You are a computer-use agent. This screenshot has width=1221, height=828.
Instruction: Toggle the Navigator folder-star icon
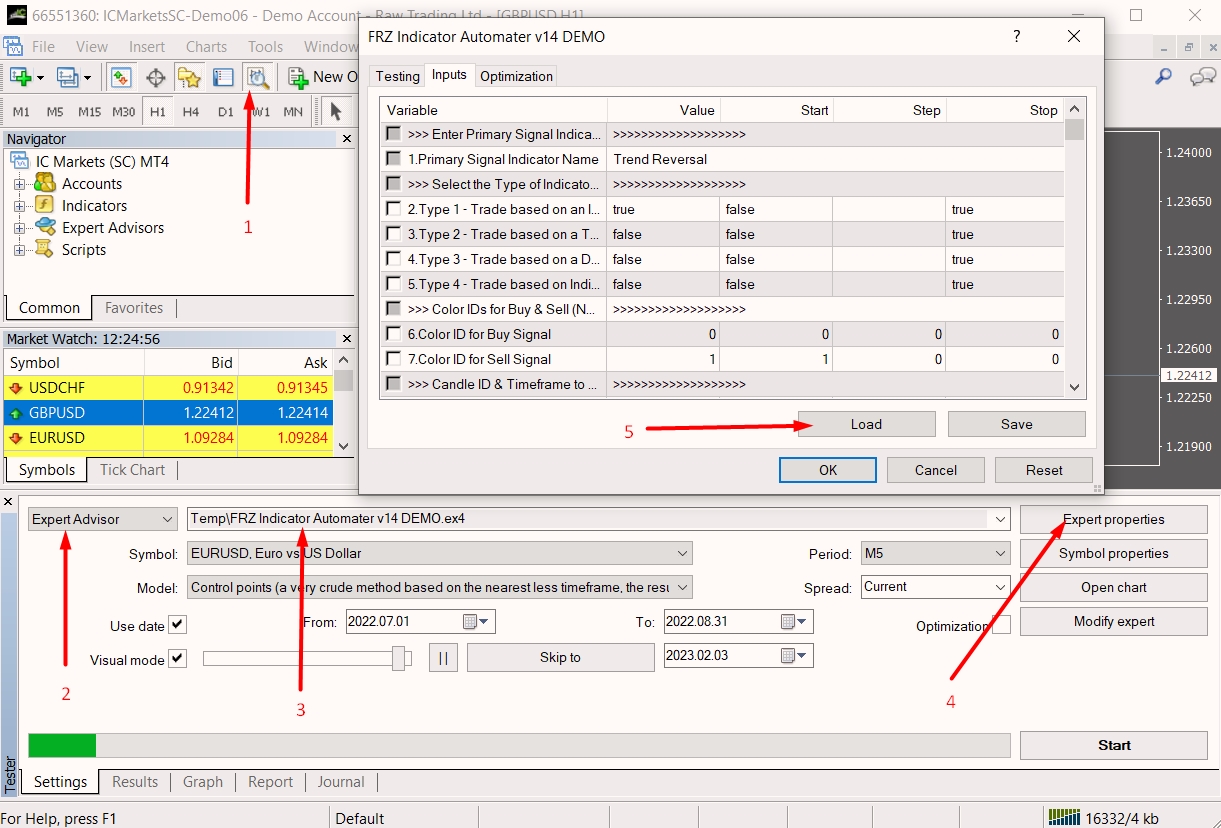click(190, 77)
